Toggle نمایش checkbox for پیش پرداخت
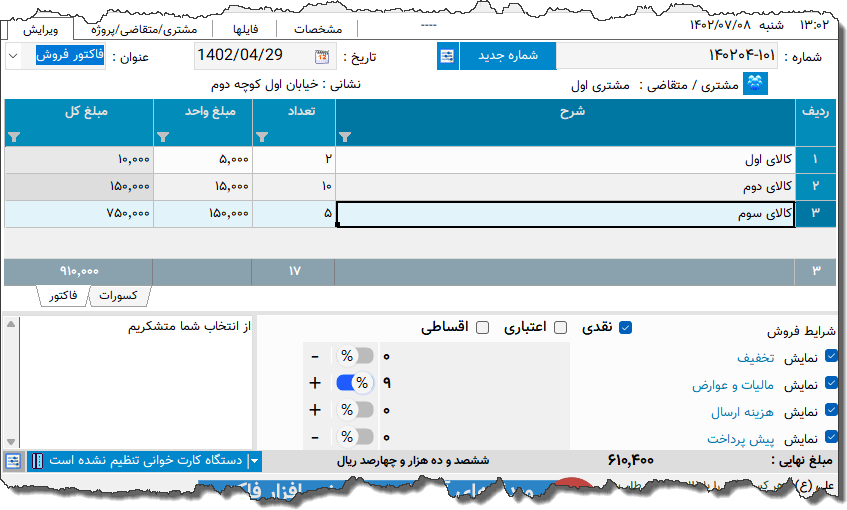 (x=831, y=437)
